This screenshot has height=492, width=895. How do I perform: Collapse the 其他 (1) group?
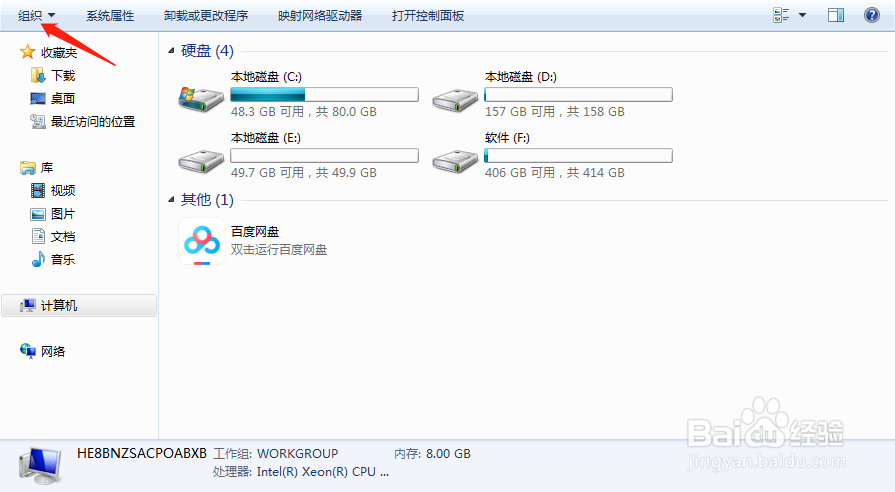point(171,199)
